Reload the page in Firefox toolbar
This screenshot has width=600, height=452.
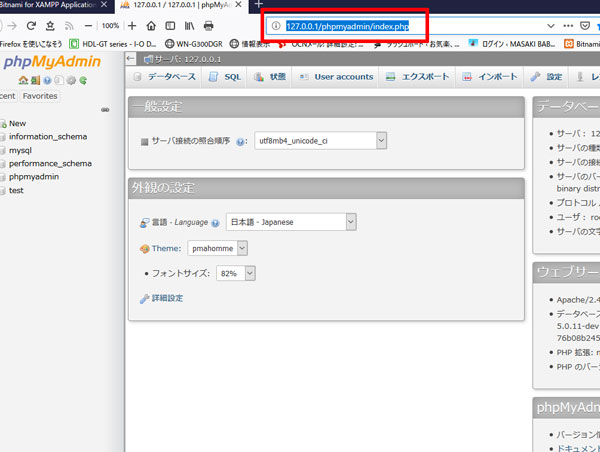31,26
